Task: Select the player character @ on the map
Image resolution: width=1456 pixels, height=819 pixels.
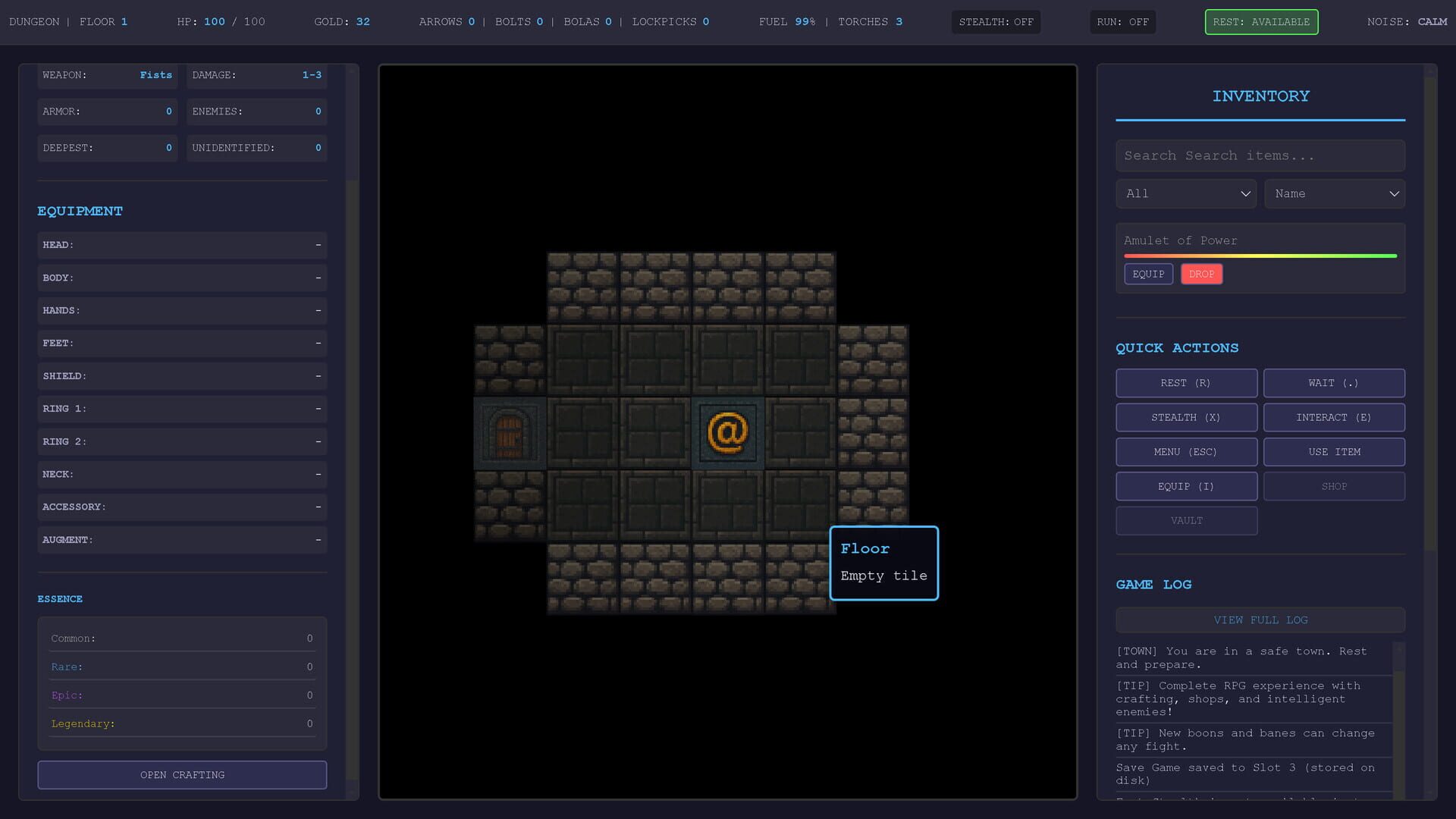Action: pyautogui.click(x=728, y=432)
